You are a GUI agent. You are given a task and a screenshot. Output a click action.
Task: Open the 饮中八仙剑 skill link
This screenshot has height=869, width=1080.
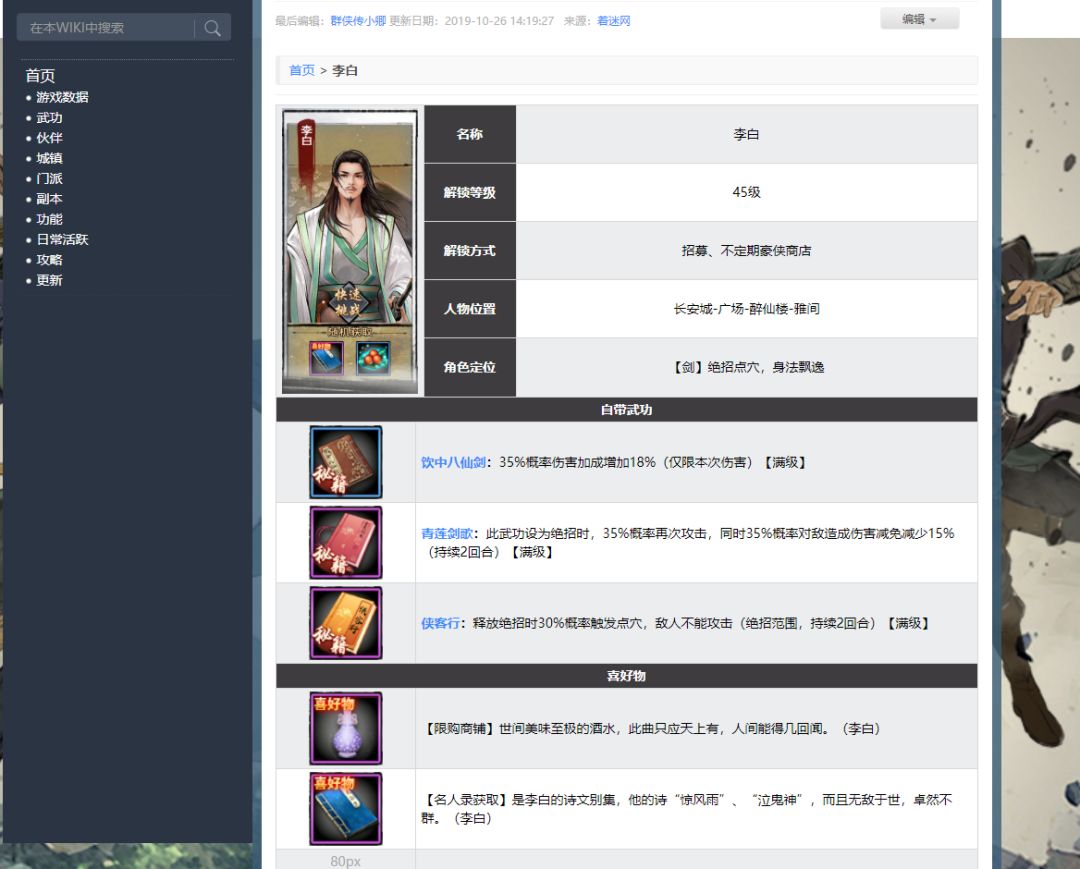point(453,463)
